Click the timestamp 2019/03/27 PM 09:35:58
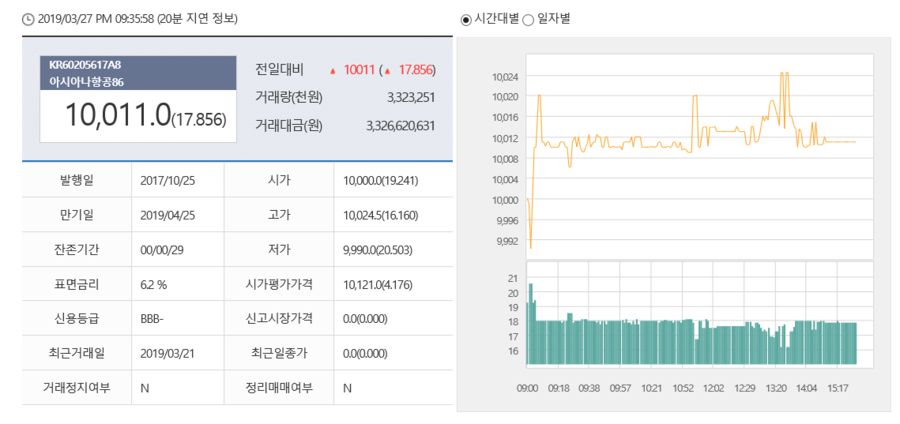Viewport: 900px width, 424px height. tap(96, 19)
